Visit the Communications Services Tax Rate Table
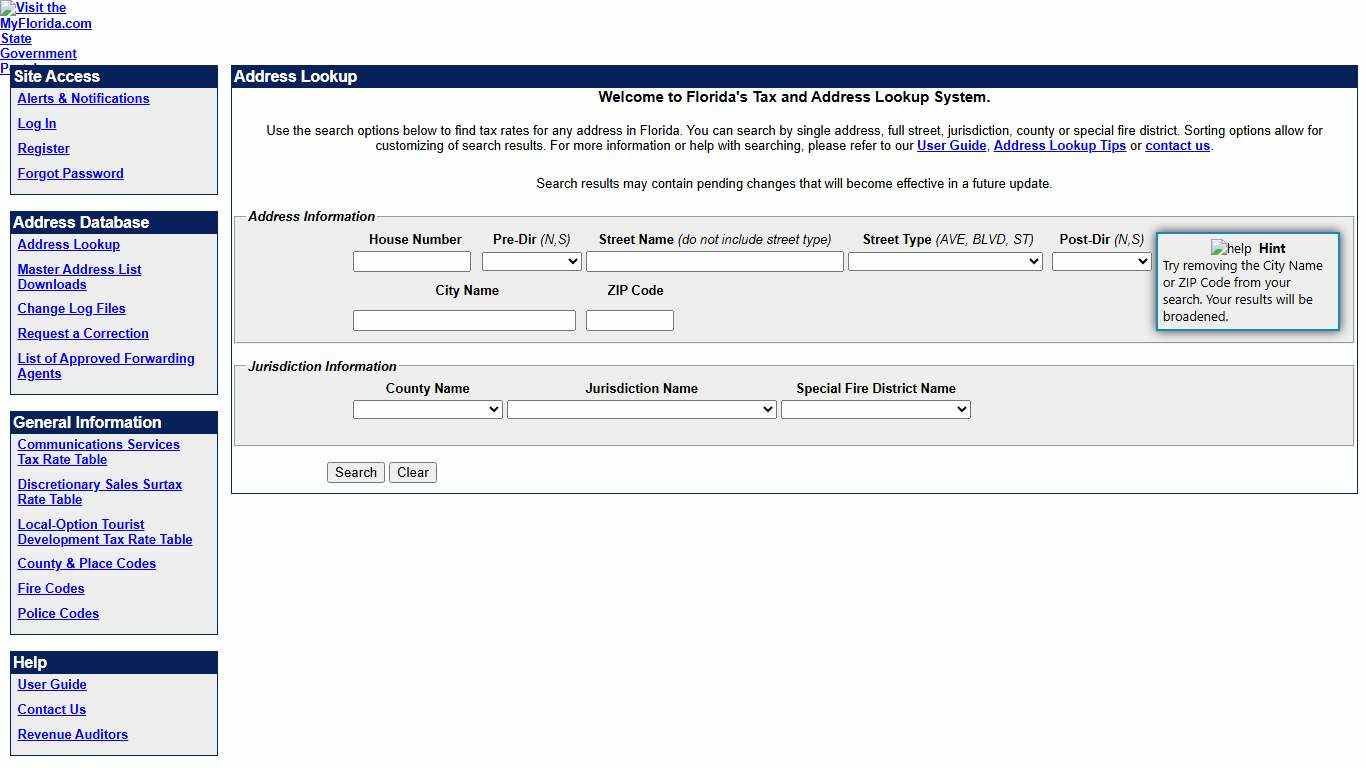 [x=98, y=452]
